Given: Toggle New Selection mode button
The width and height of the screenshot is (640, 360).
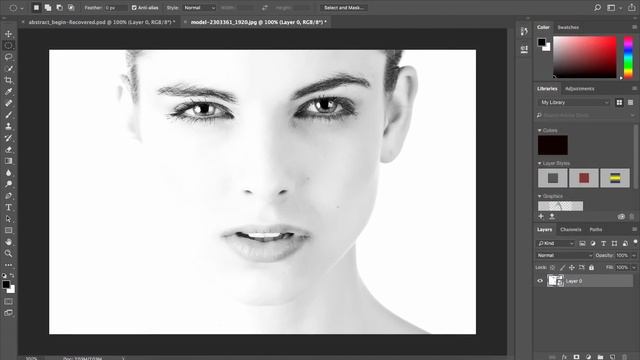Looking at the screenshot, I should point(36,8).
